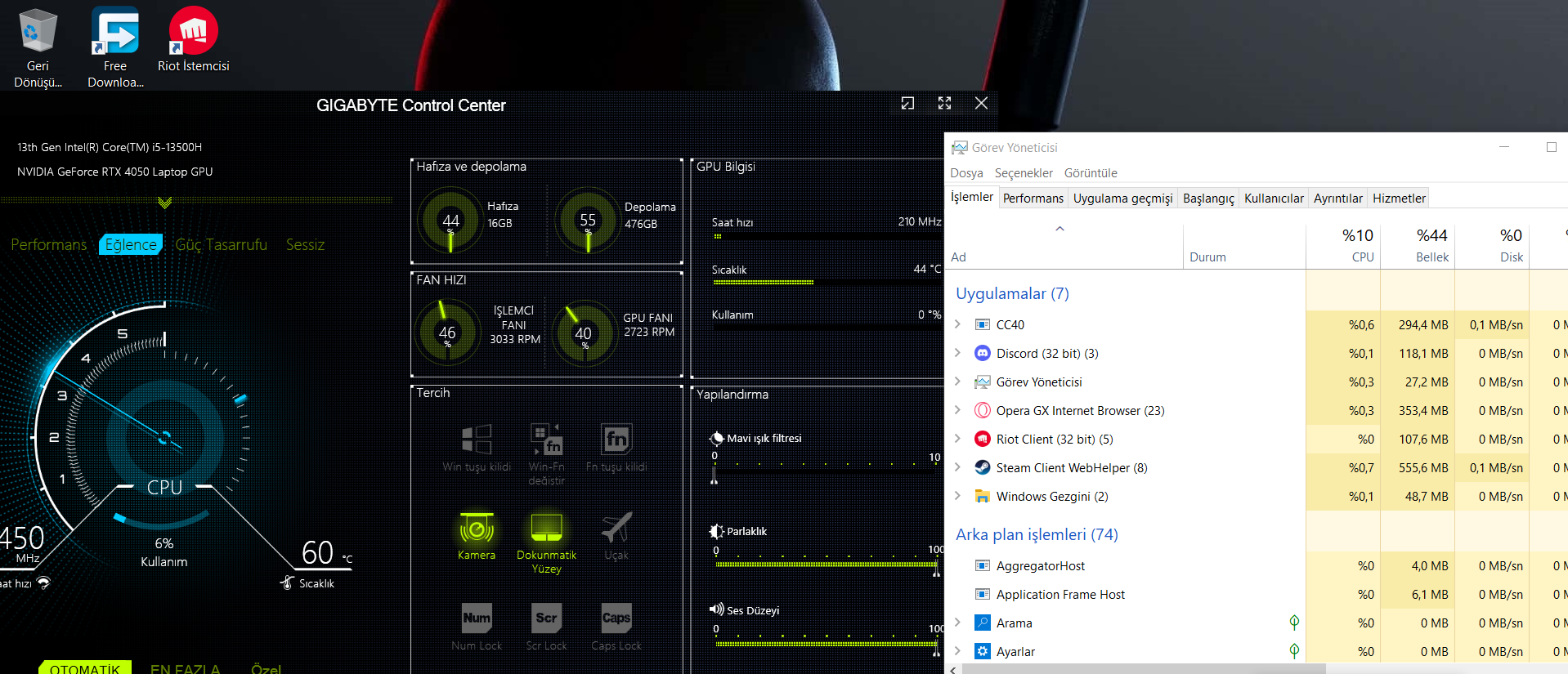Image resolution: width=1568 pixels, height=674 pixels.
Task: Toggle Win tuşu kilidi
Action: [x=477, y=448]
